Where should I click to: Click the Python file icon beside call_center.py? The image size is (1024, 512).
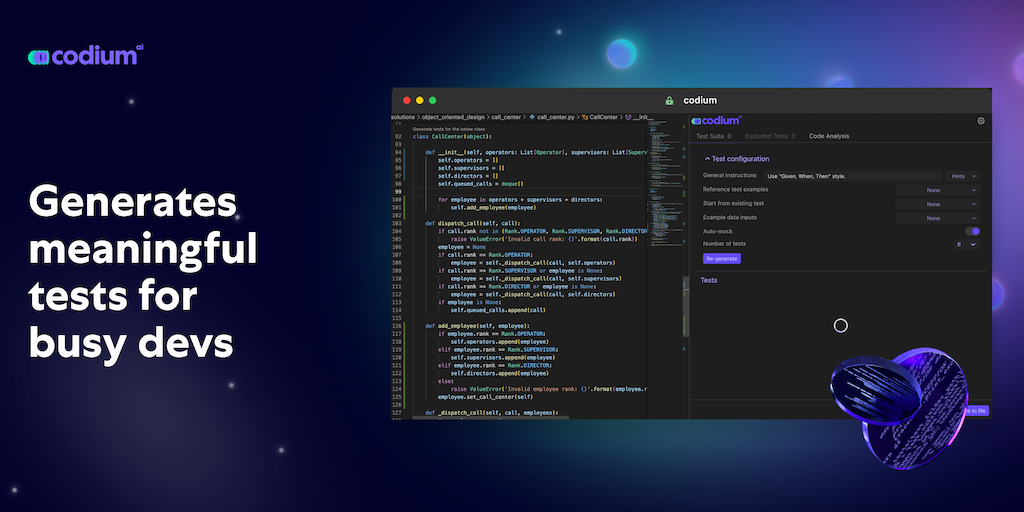click(532, 117)
